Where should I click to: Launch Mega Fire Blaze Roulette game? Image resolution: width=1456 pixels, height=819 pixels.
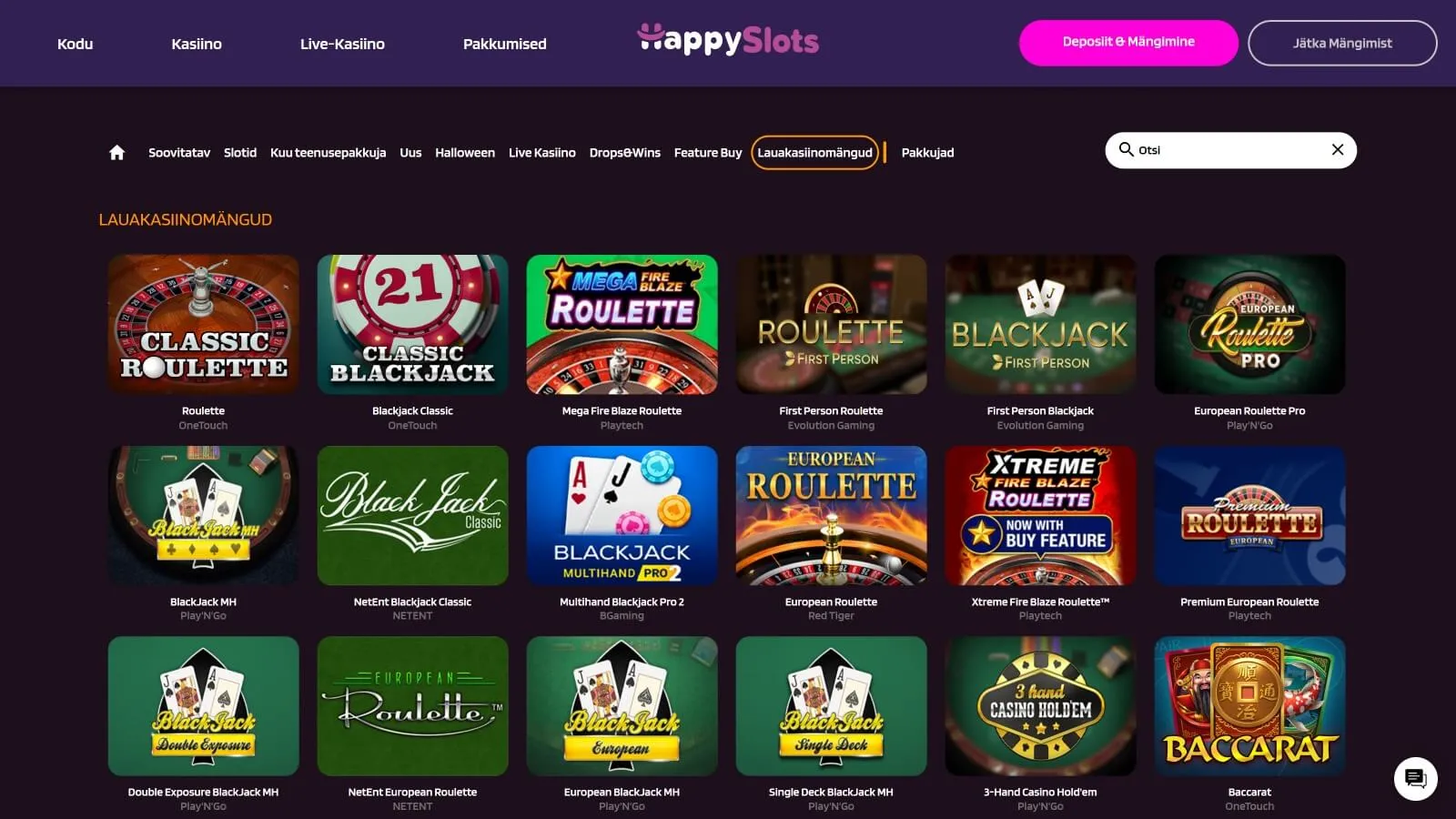tap(622, 324)
